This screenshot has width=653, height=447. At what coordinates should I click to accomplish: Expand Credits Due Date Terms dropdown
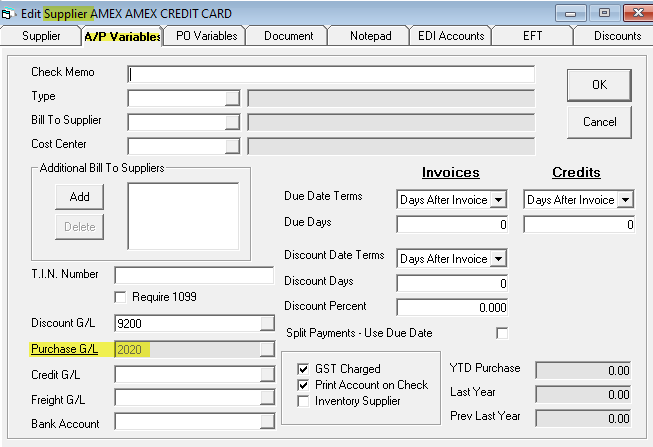click(x=625, y=200)
